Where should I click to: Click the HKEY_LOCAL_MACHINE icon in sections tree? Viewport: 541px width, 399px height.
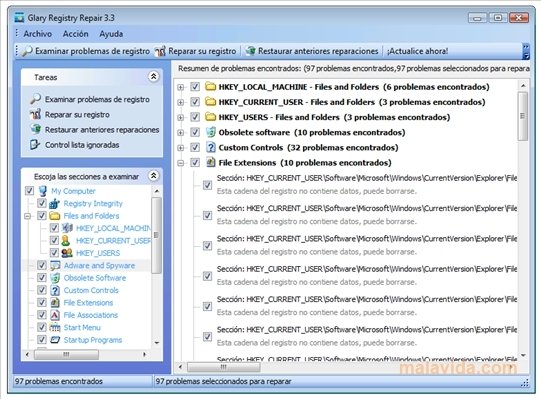[x=67, y=228]
